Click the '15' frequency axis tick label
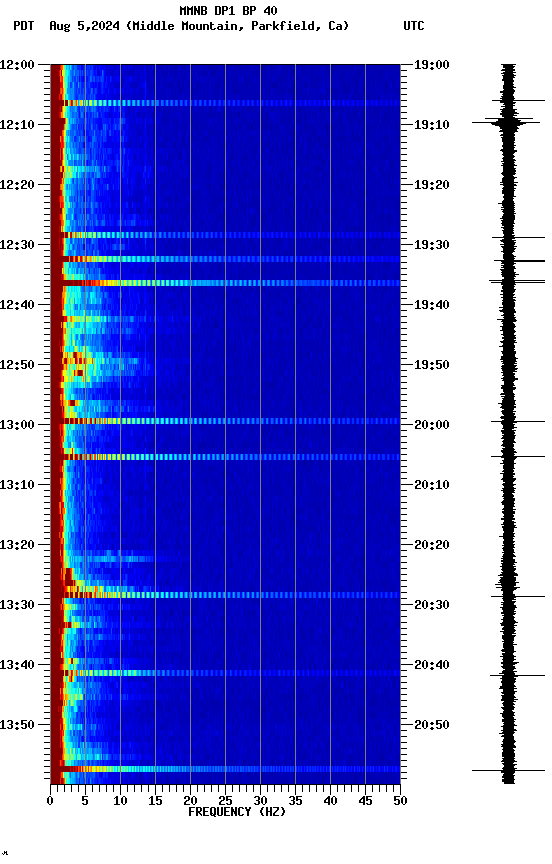This screenshot has height=864, width=552. tap(155, 801)
